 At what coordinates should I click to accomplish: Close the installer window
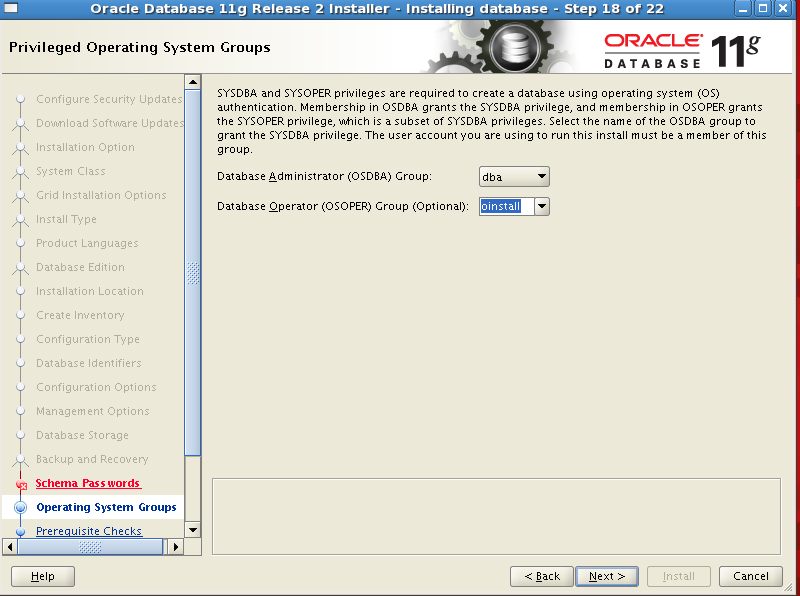tap(783, 9)
